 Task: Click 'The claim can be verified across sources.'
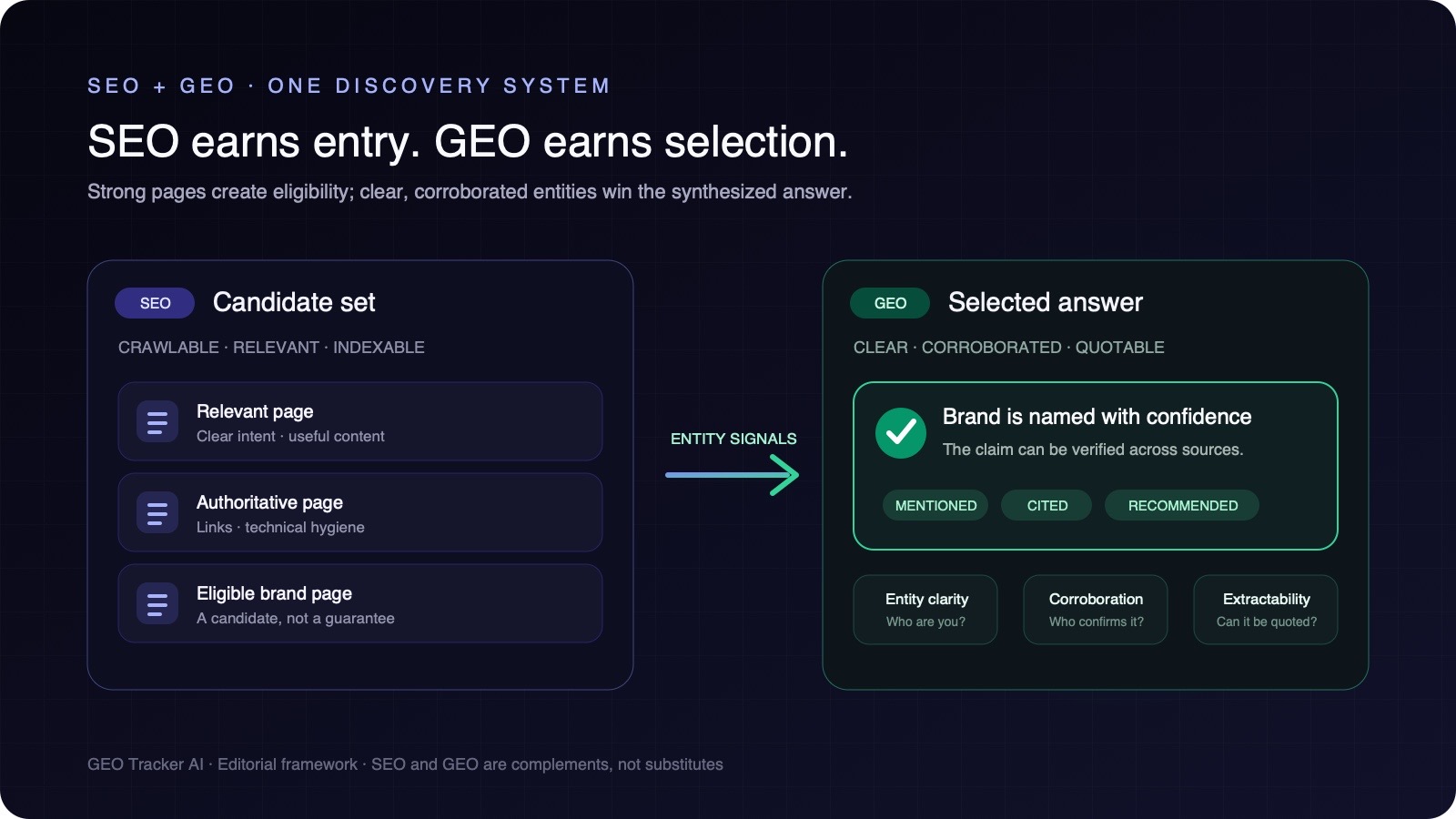coord(1093,450)
